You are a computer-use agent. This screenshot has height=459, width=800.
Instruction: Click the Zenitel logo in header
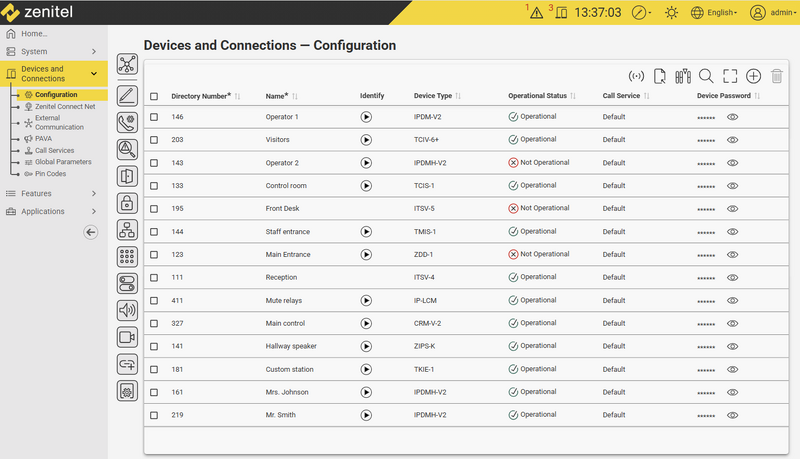coord(37,12)
